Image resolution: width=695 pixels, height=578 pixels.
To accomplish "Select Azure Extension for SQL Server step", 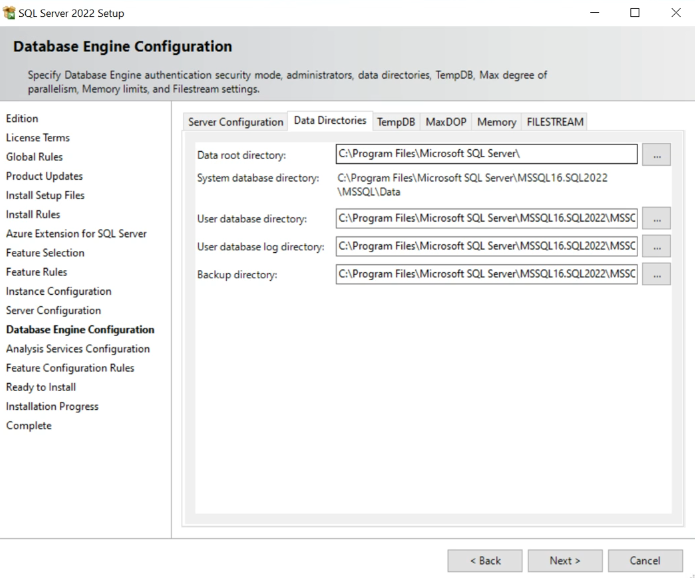I will pyautogui.click(x=76, y=234).
